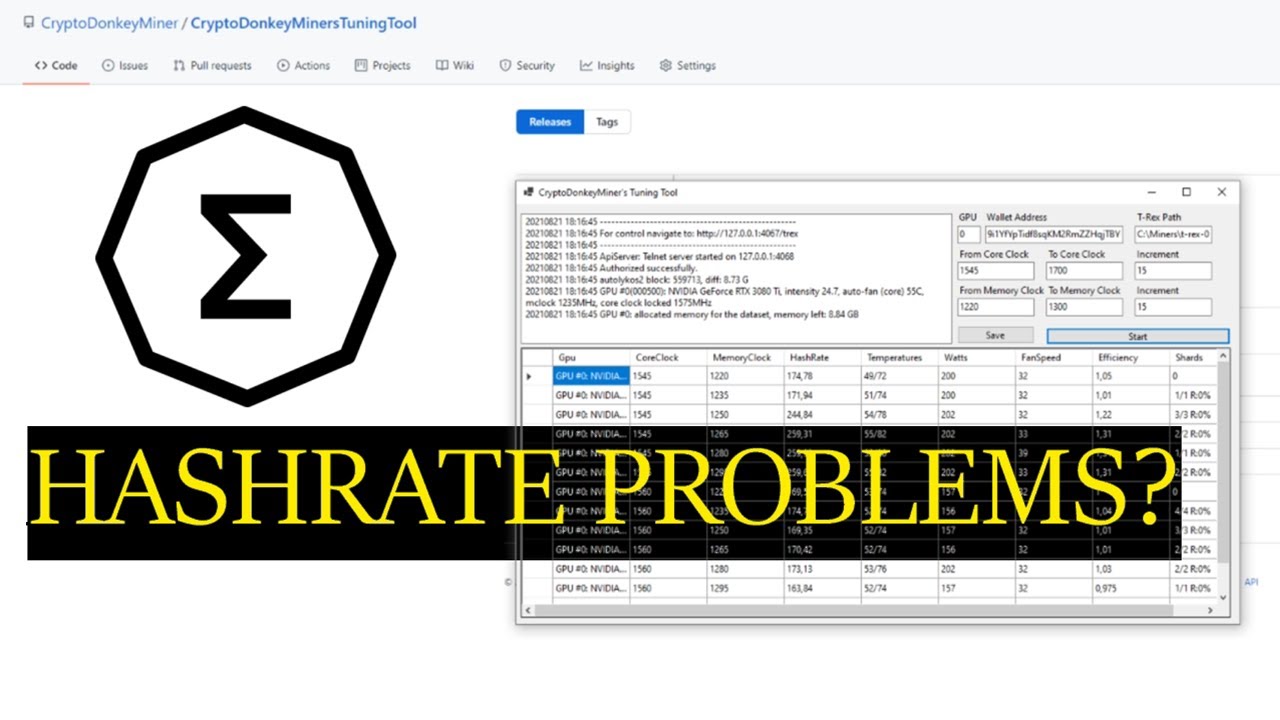The height and width of the screenshot is (720, 1280).
Task: Open the Issues tab
Action: pos(124,66)
